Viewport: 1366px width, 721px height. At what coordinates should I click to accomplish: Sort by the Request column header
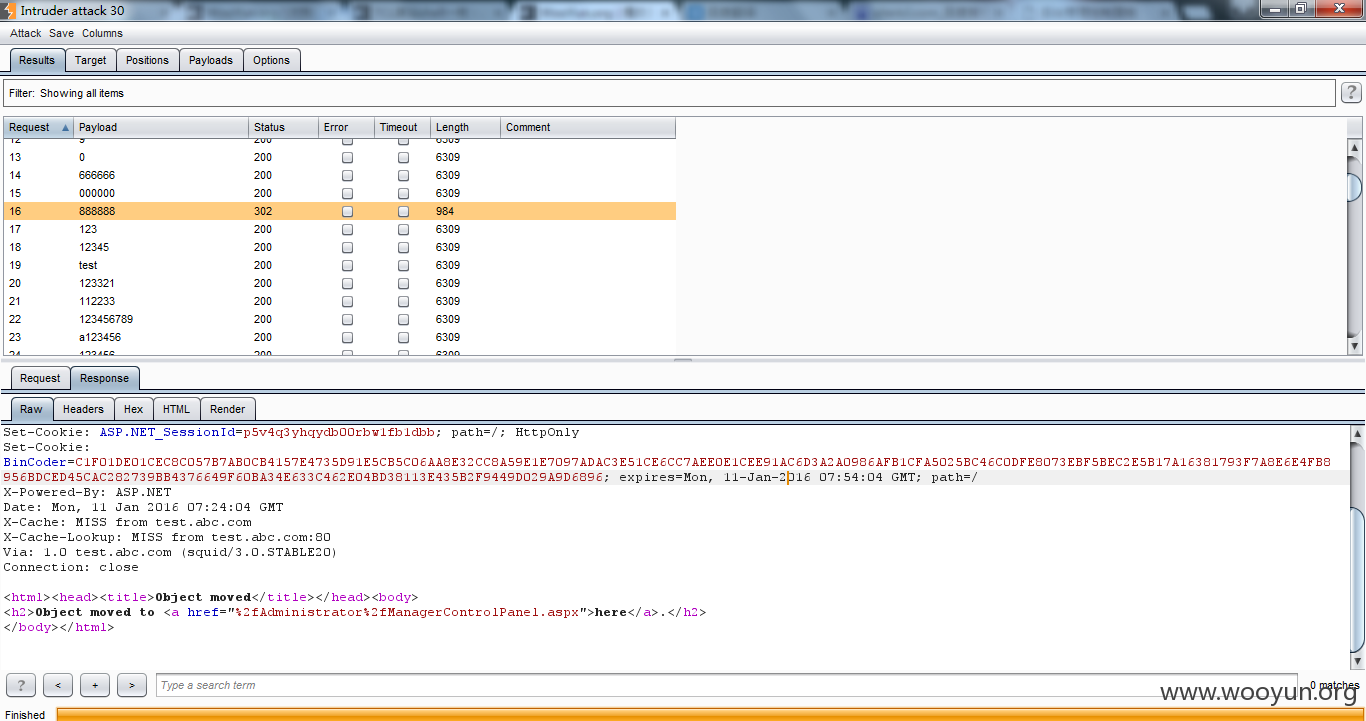click(38, 127)
